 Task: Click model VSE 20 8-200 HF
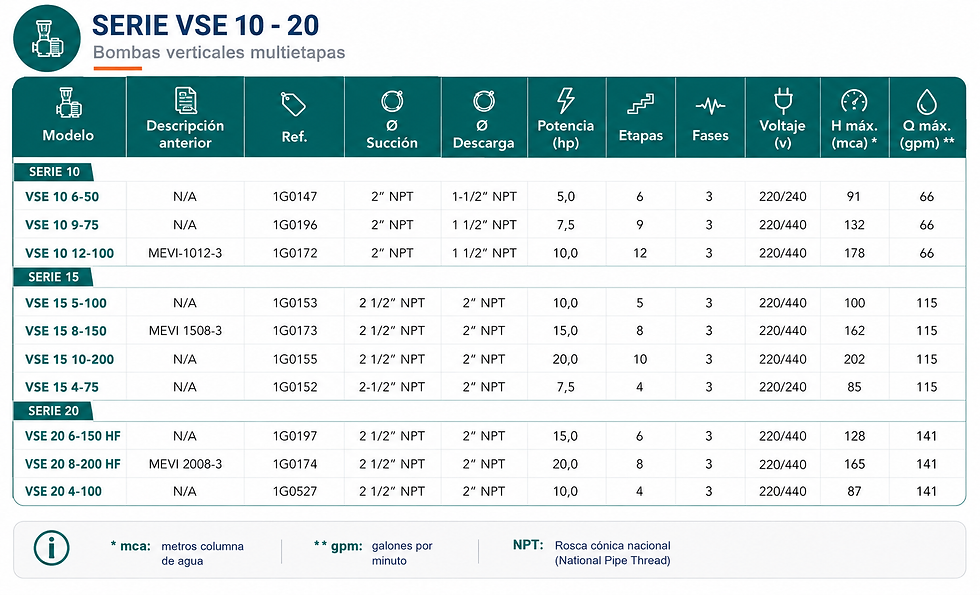point(72,464)
